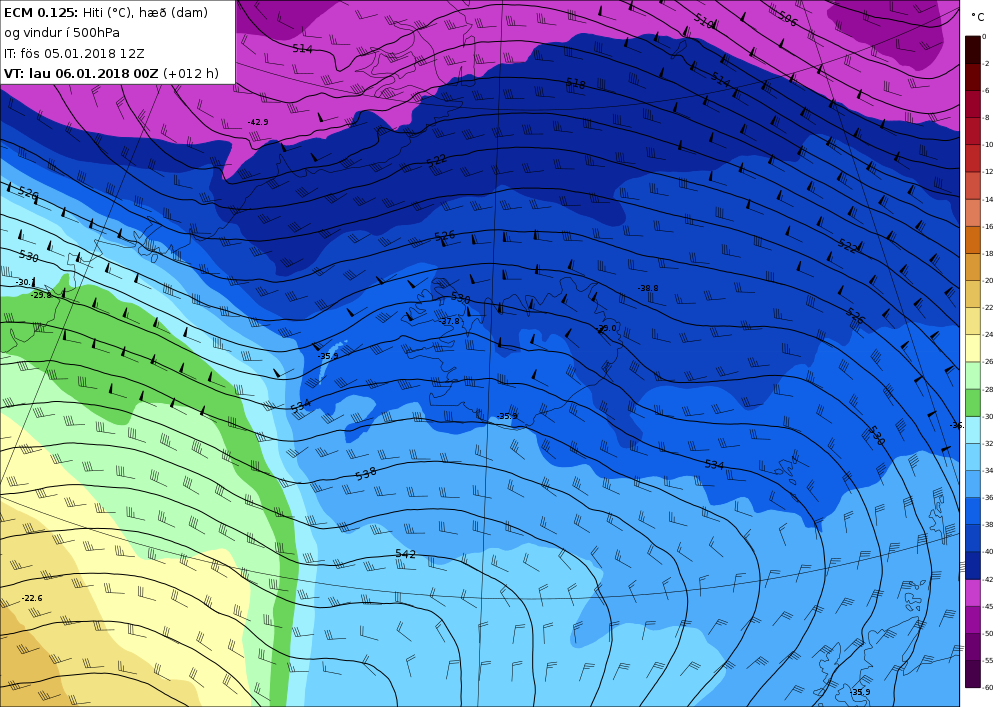Select the blue legend swatch between -36 and -38
Screen dimensions: 1000x707
973,511
